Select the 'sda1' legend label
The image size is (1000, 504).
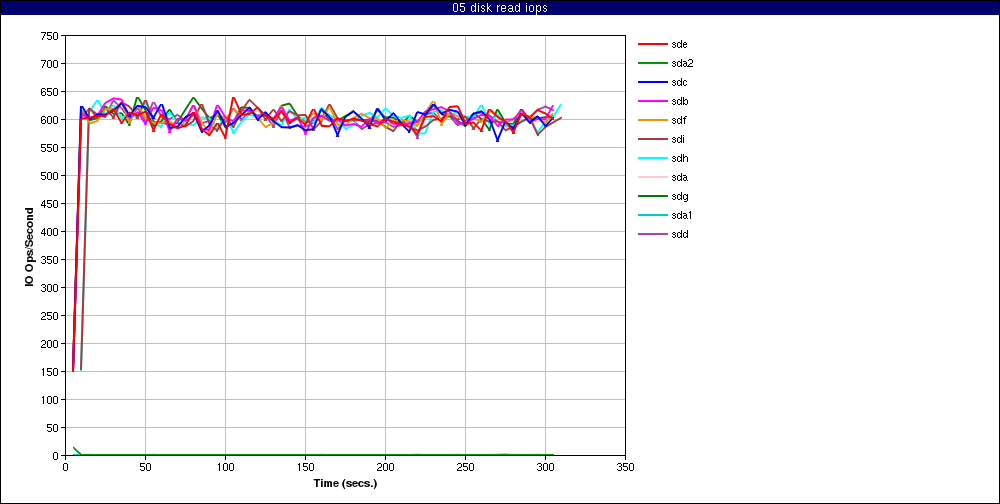[x=682, y=215]
